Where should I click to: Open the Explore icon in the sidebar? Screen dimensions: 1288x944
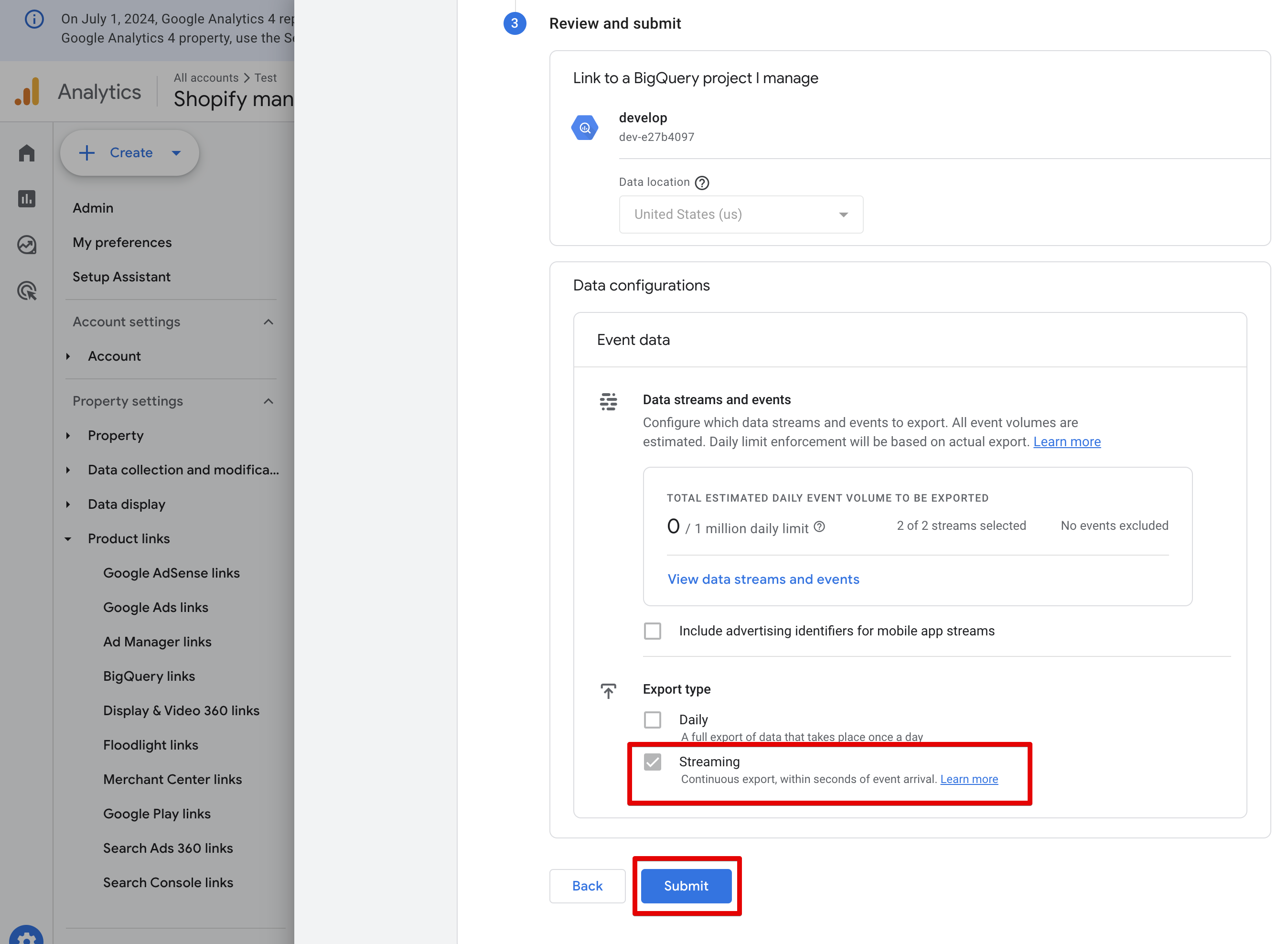click(x=26, y=245)
